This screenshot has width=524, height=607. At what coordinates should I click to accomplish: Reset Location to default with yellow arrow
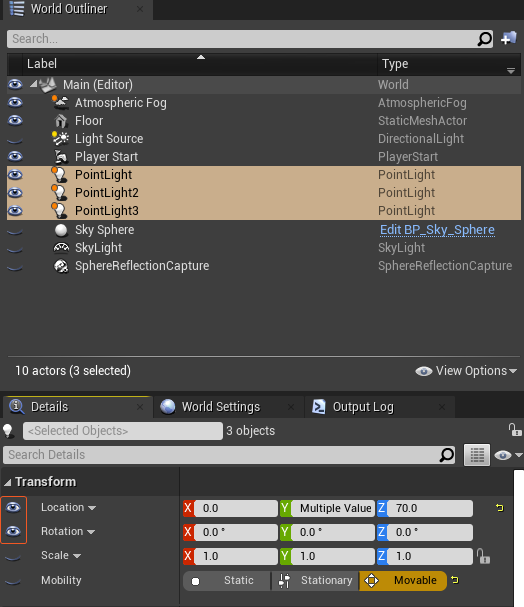tap(500, 508)
